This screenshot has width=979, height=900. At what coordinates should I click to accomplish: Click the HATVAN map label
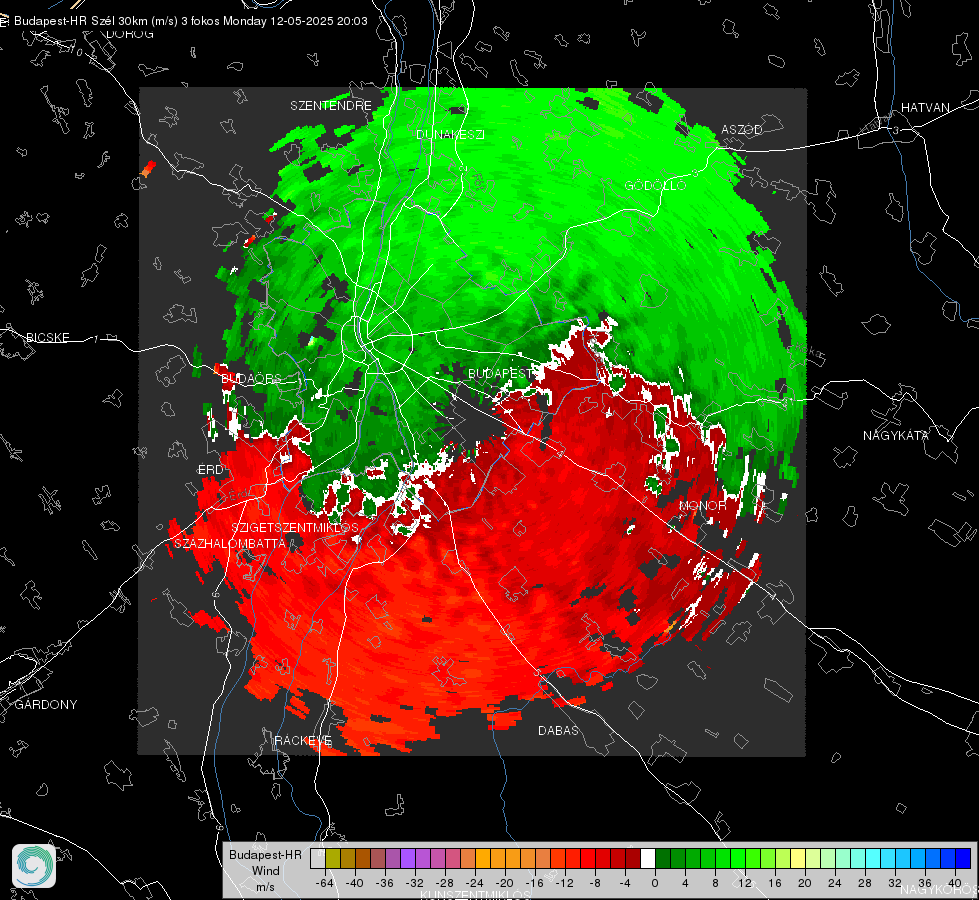pos(925,107)
